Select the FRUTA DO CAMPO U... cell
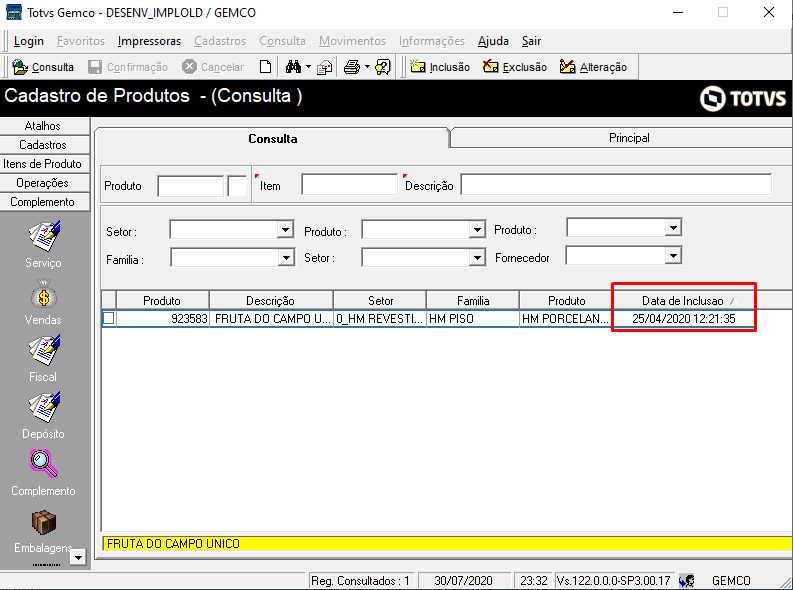The height and width of the screenshot is (590, 793). pyautogui.click(x=271, y=319)
